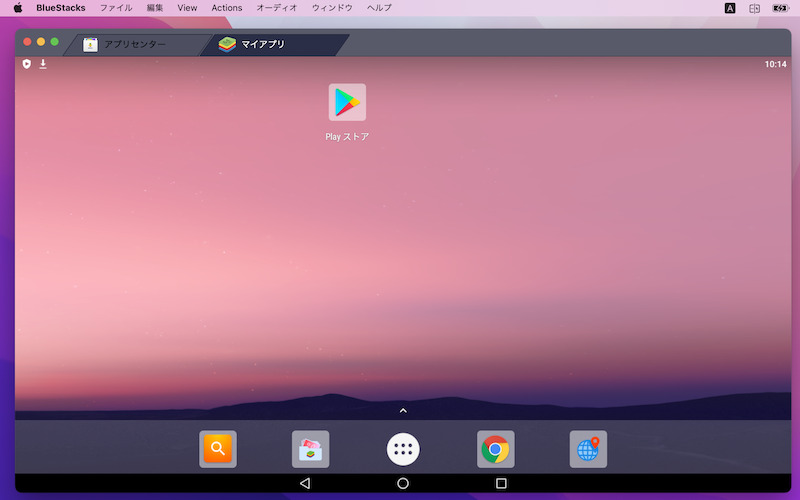
Task: Launch the orange search app in dock
Action: (x=218, y=449)
